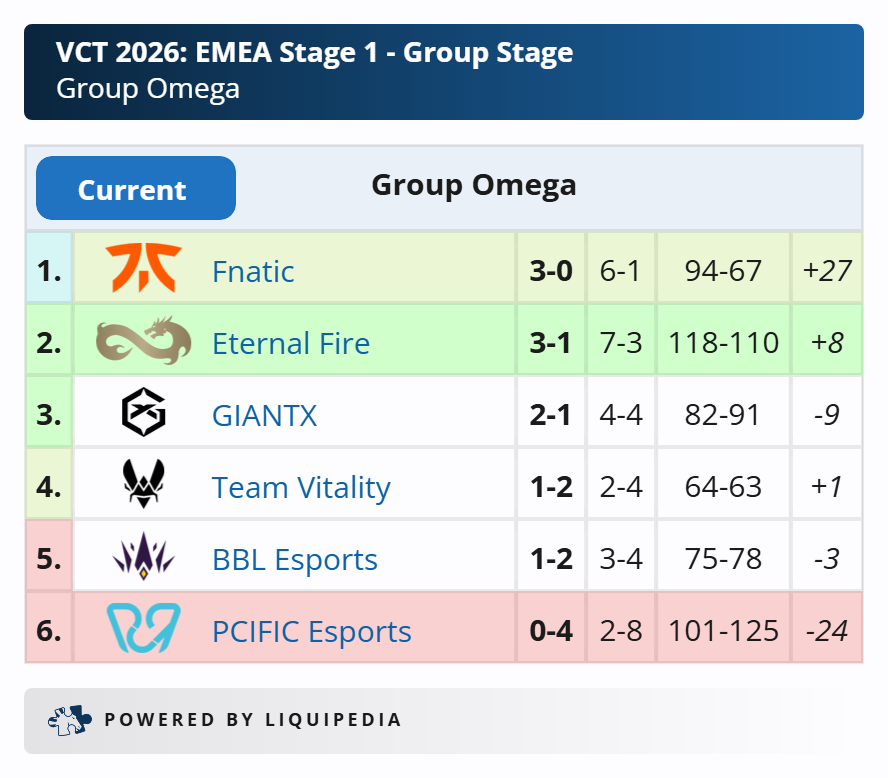Click the Powered by Liquipedia text
Viewport: 888px width, 778px height.
253,720
